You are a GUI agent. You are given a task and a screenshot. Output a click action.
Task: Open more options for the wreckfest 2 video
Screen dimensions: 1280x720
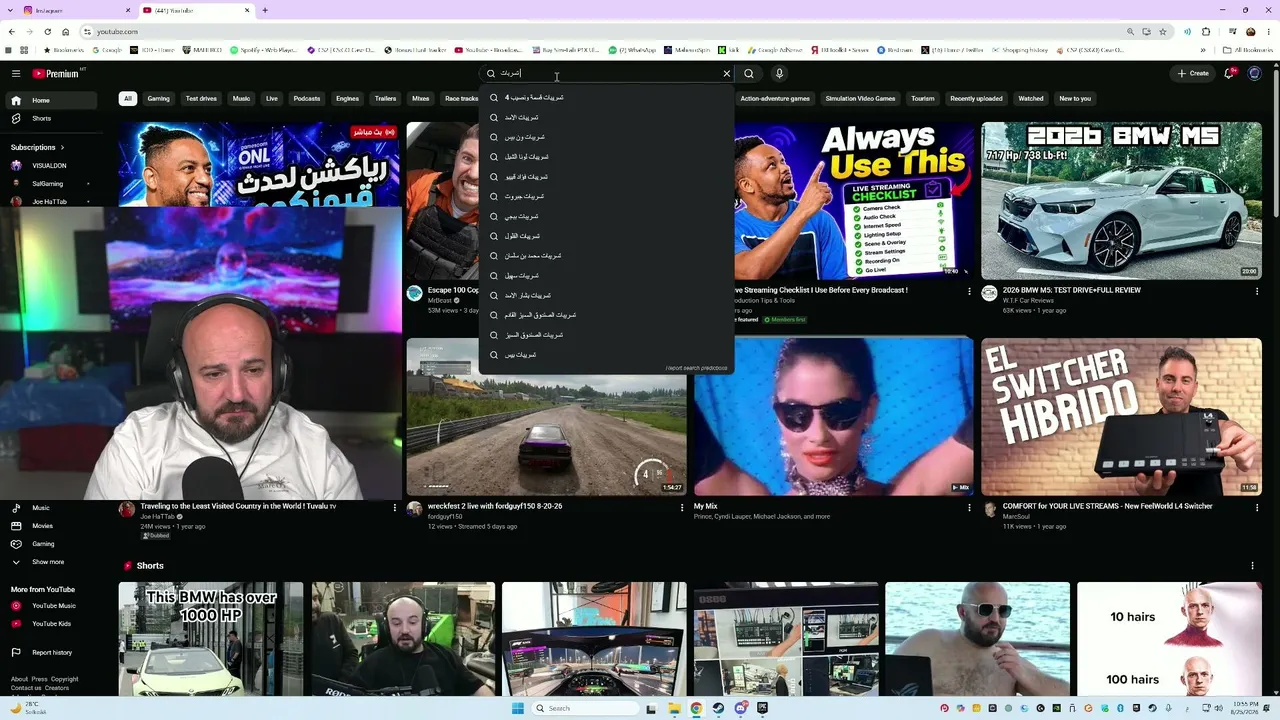pyautogui.click(x=681, y=507)
